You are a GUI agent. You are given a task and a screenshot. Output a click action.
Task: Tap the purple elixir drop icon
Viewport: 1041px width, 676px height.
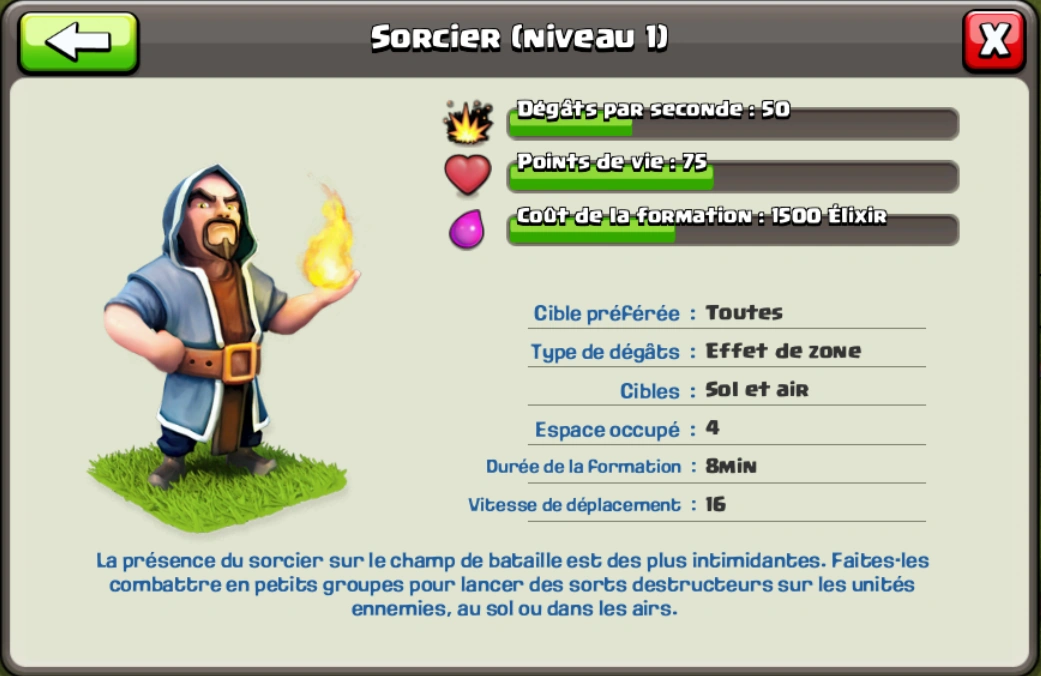pos(467,228)
